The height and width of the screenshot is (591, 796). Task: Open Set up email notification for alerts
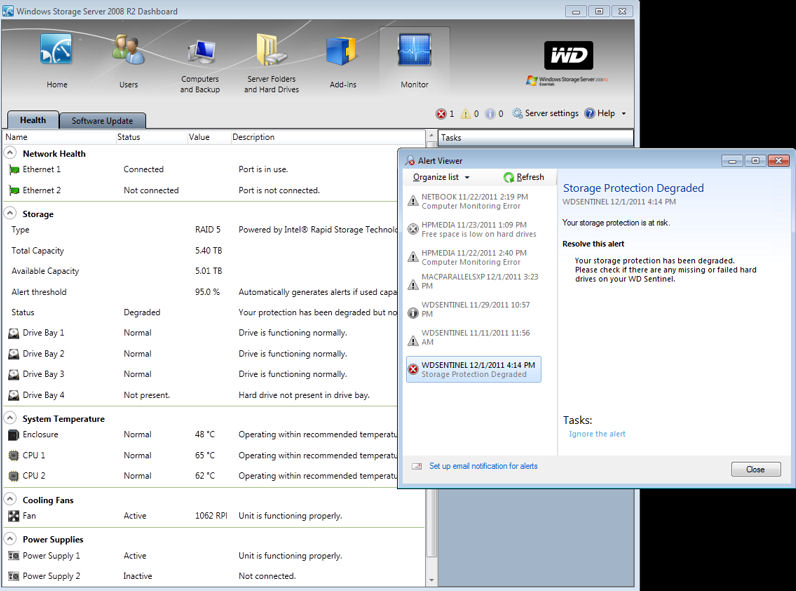point(483,466)
